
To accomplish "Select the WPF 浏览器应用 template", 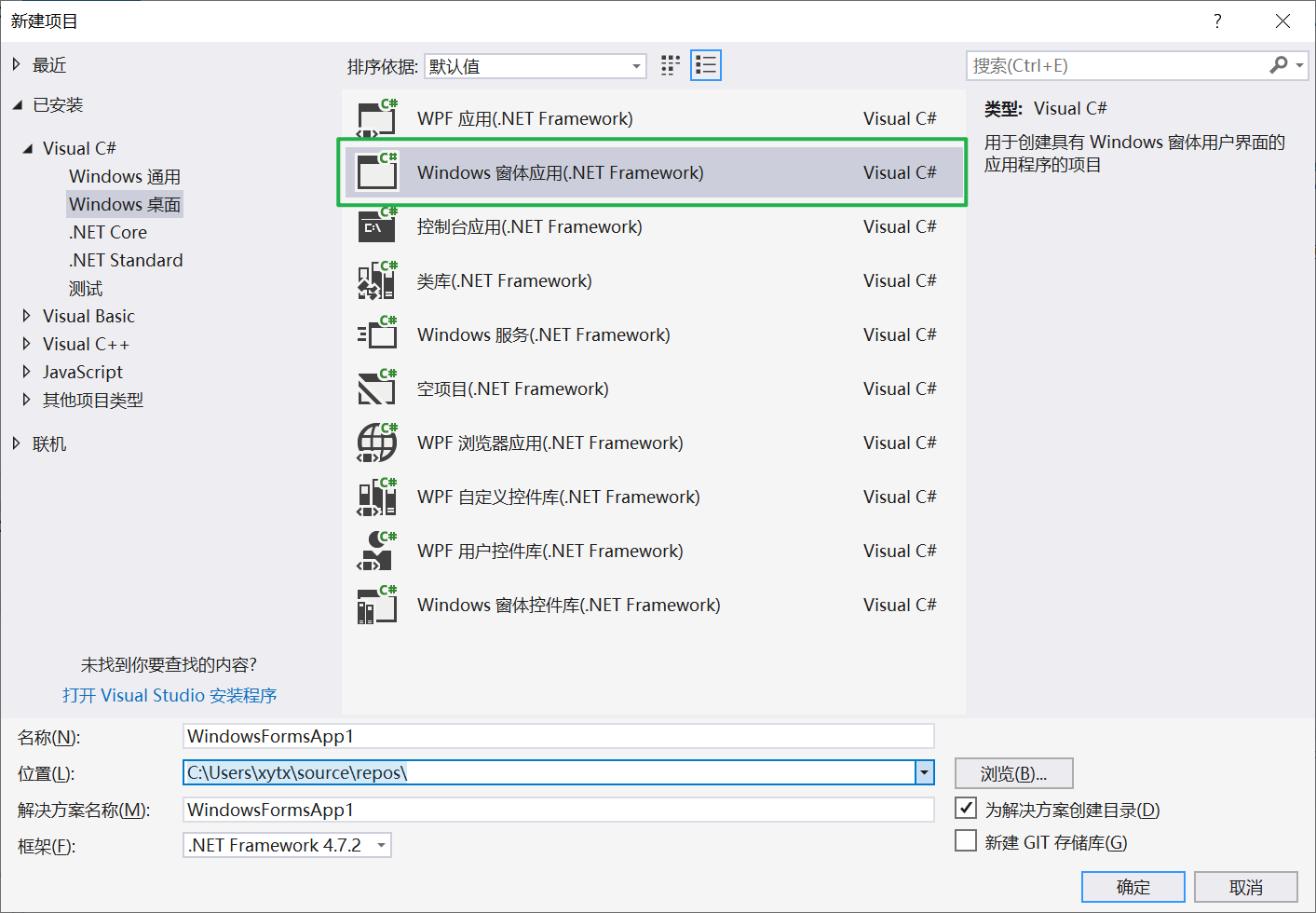I will (x=549, y=443).
